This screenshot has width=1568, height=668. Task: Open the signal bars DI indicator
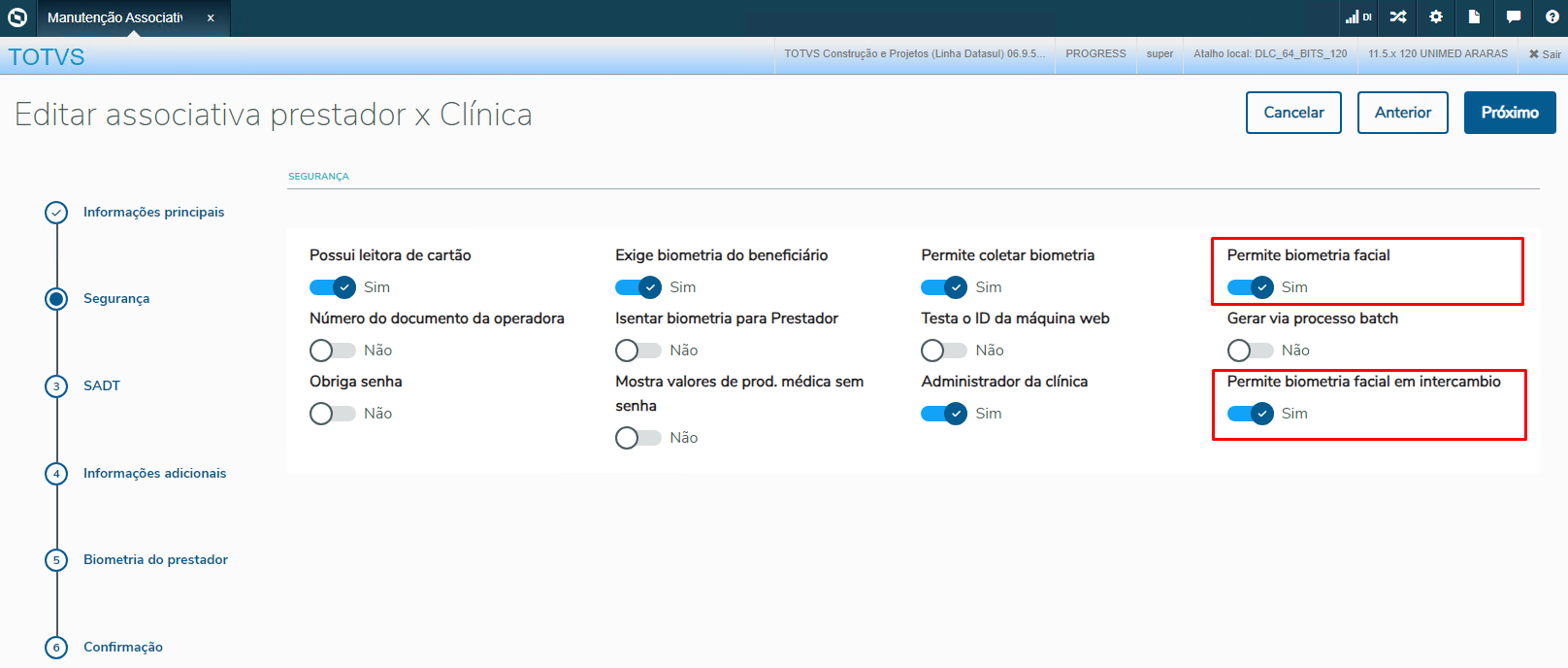pos(1358,17)
